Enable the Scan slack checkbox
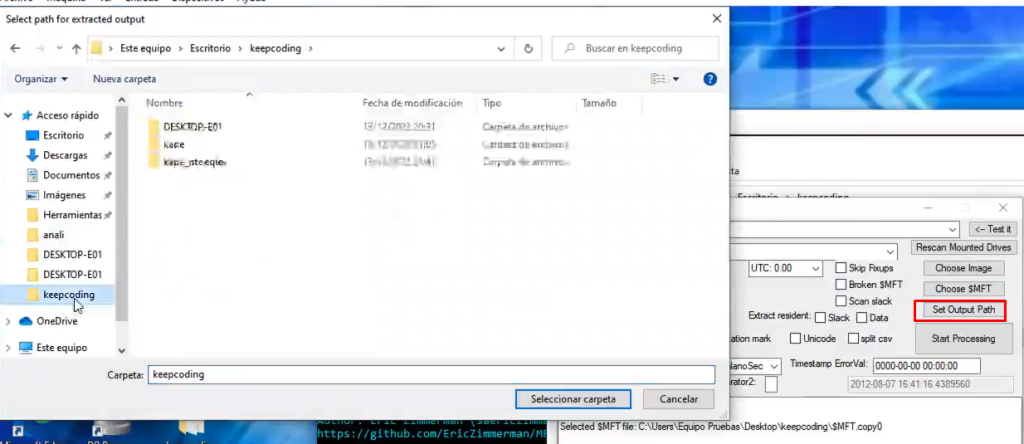Screen dimensions: 1024x444 coord(841,301)
